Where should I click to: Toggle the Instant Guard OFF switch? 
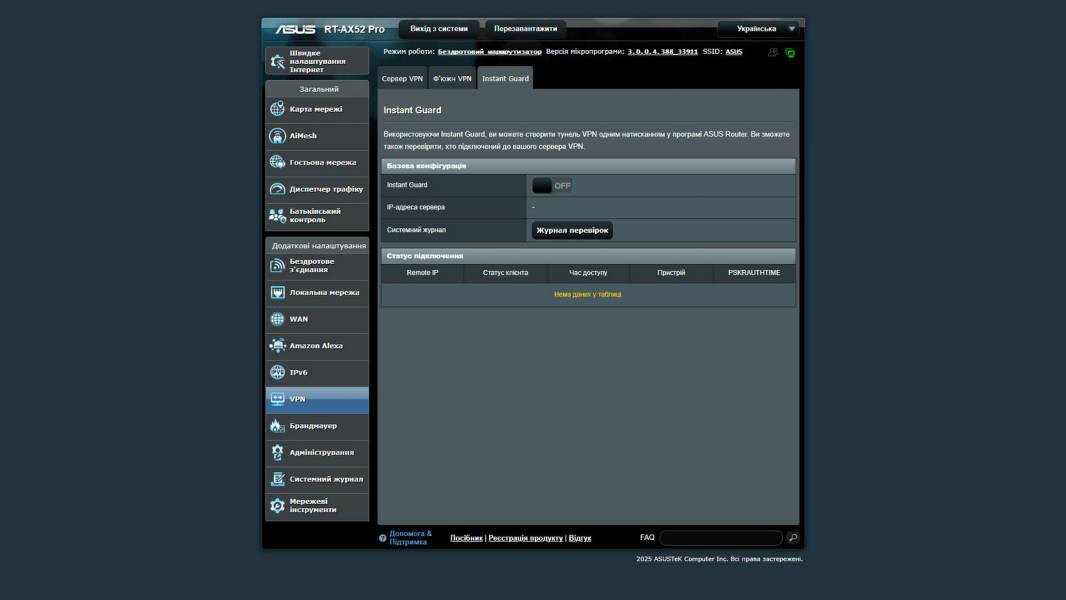pyautogui.click(x=552, y=185)
